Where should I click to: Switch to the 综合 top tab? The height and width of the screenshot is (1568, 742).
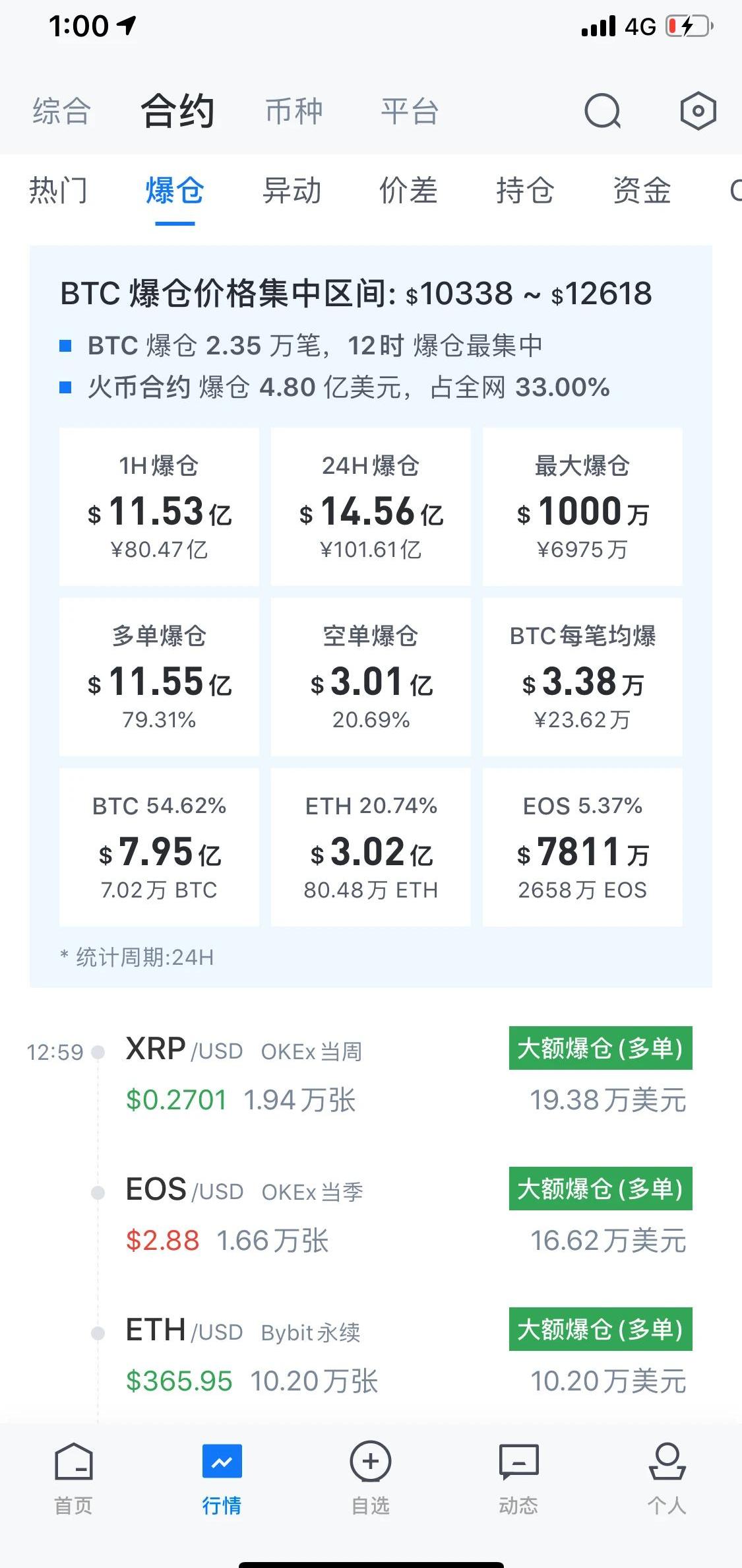61,111
